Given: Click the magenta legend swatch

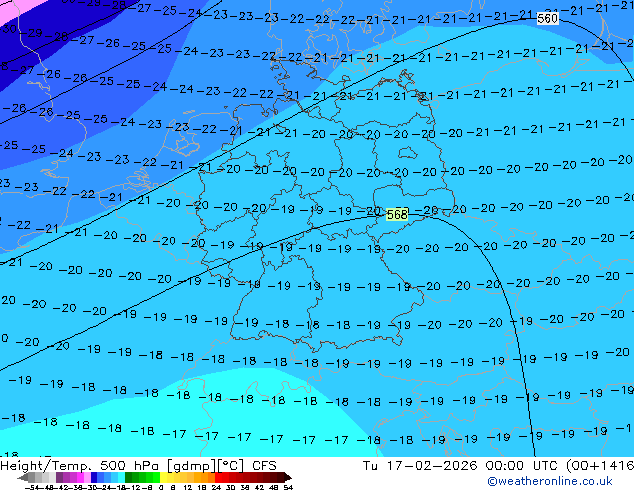Looking at the screenshot, I should pos(80,477).
